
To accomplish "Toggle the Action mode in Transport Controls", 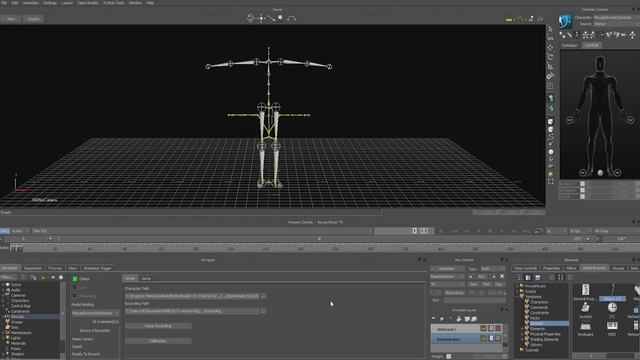I will click(x=19, y=231).
